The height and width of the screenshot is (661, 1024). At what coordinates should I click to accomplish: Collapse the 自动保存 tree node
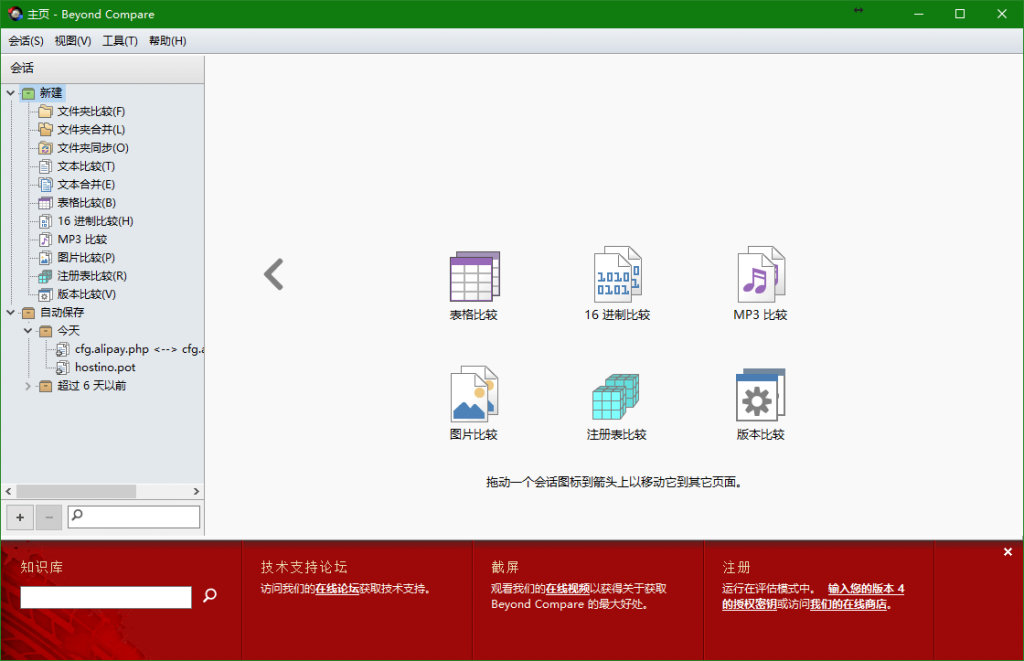tap(10, 312)
